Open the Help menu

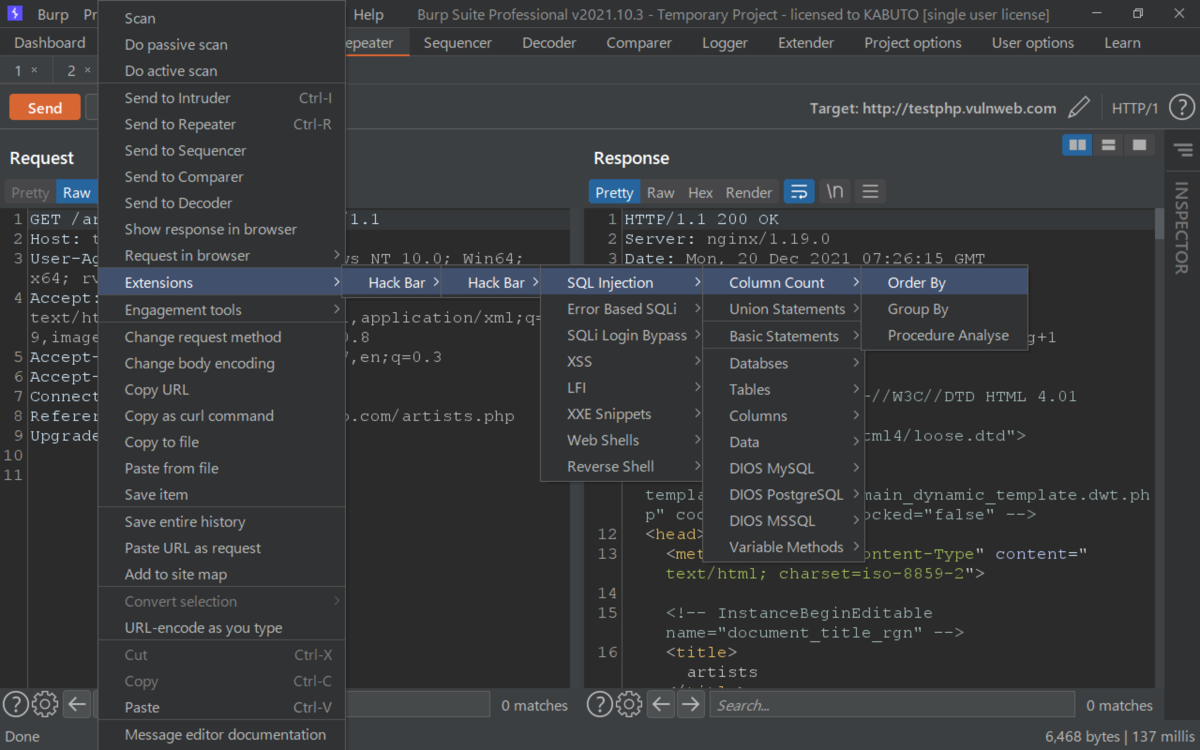[368, 15]
